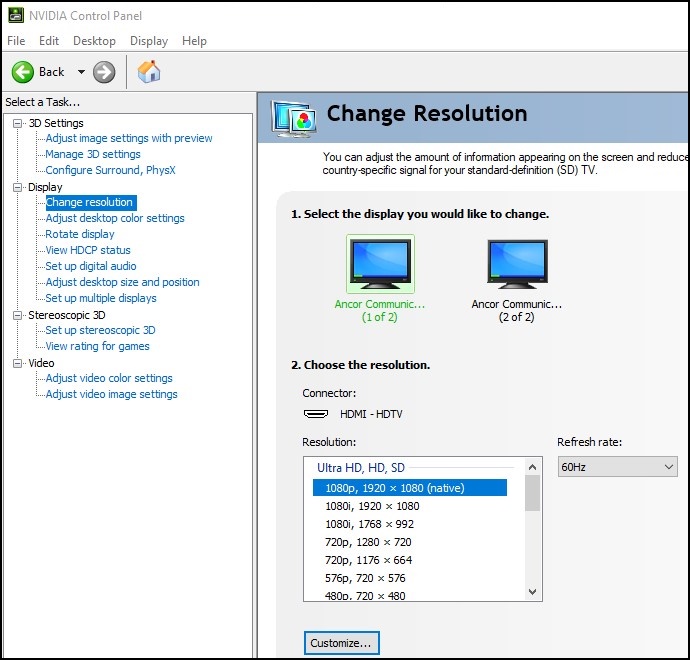Image resolution: width=690 pixels, height=660 pixels.
Task: Open Manage 3D settings link
Action: point(93,154)
